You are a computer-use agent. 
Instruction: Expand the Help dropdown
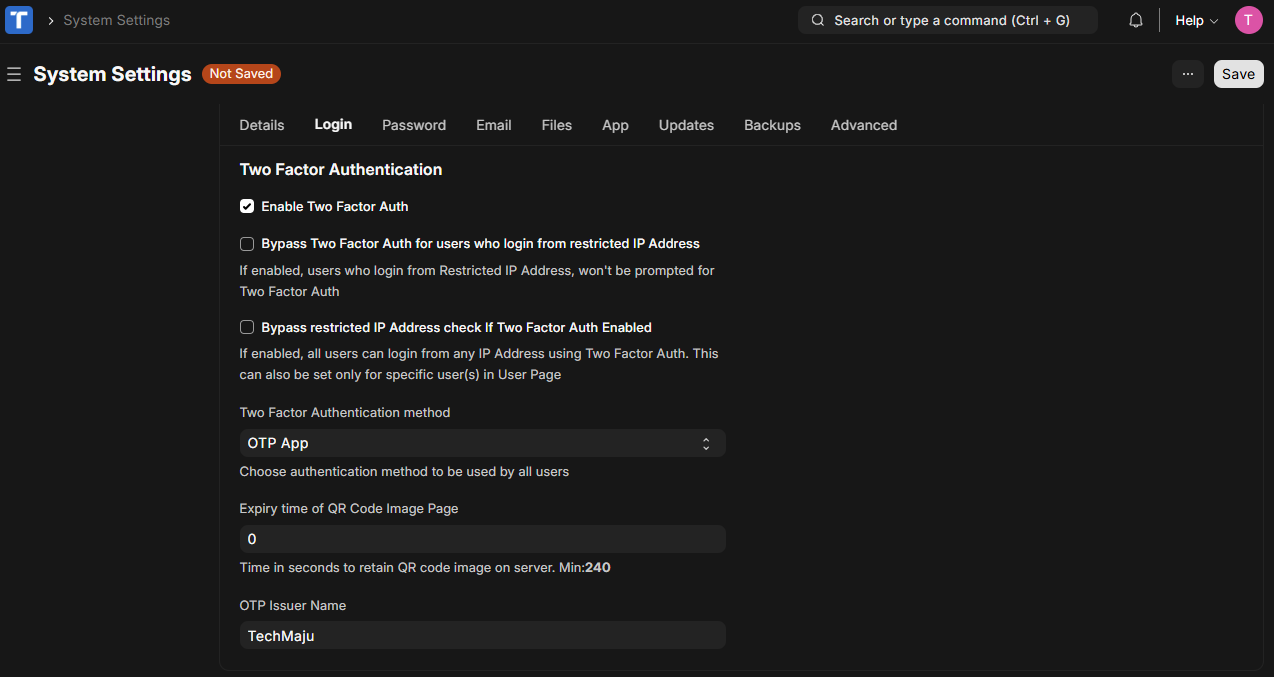tap(1195, 19)
